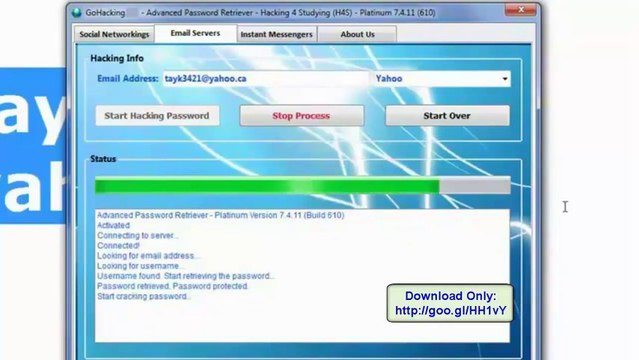The height and width of the screenshot is (360, 639).
Task: Click the 'Connected!' log line
Action: [118, 246]
